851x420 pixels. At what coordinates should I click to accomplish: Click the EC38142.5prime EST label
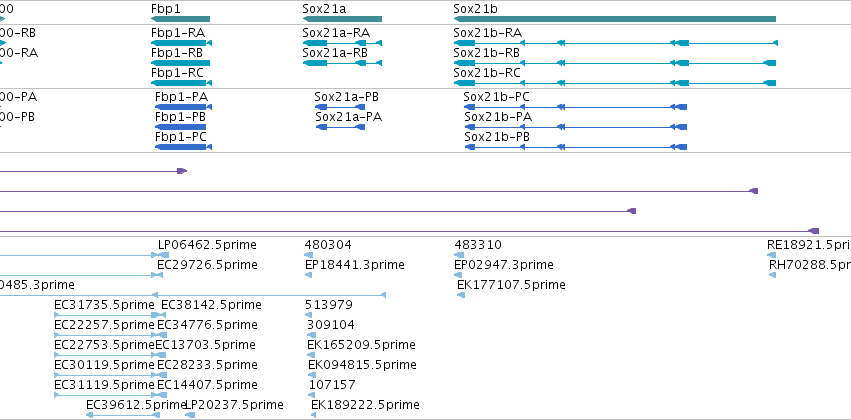click(x=211, y=305)
